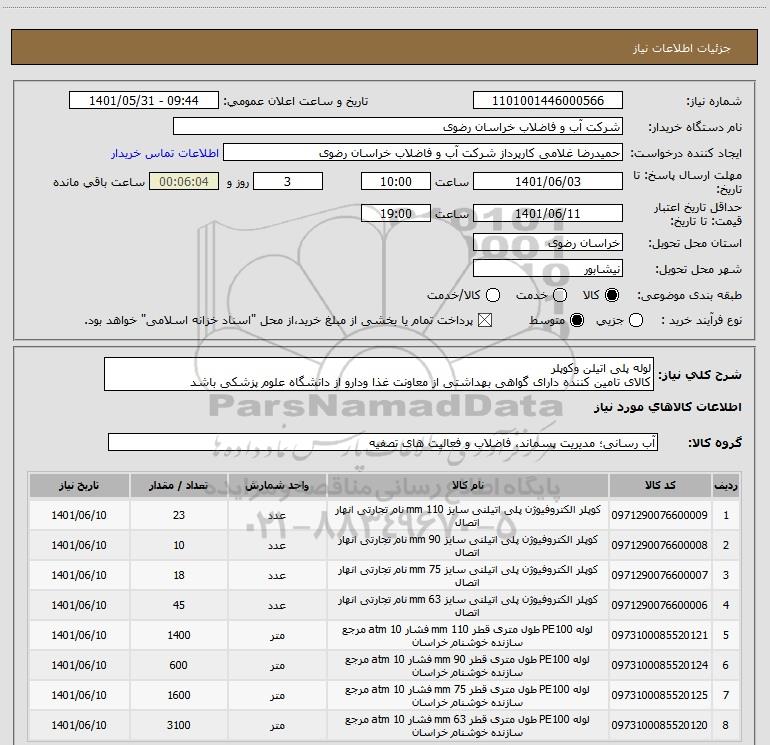The height and width of the screenshot is (745, 770).
Task: Select the کالا radio button
Action: (x=612, y=295)
